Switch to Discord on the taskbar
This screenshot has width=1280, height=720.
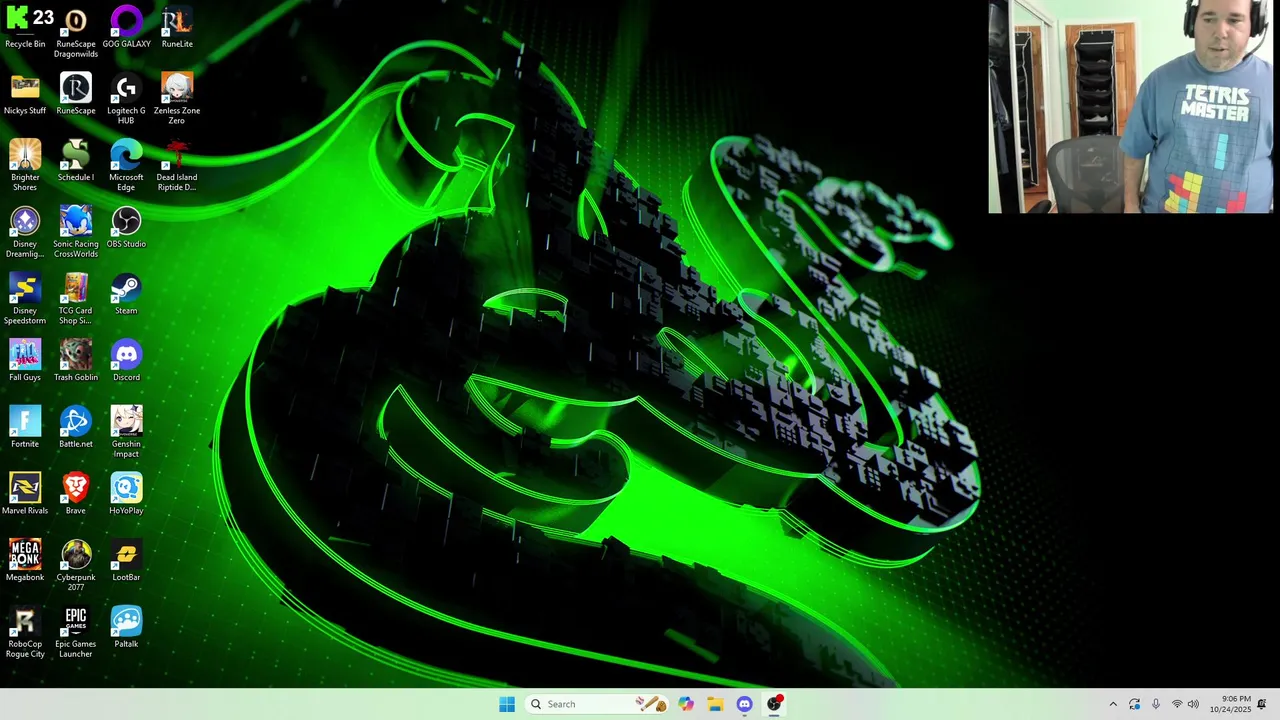click(x=744, y=704)
